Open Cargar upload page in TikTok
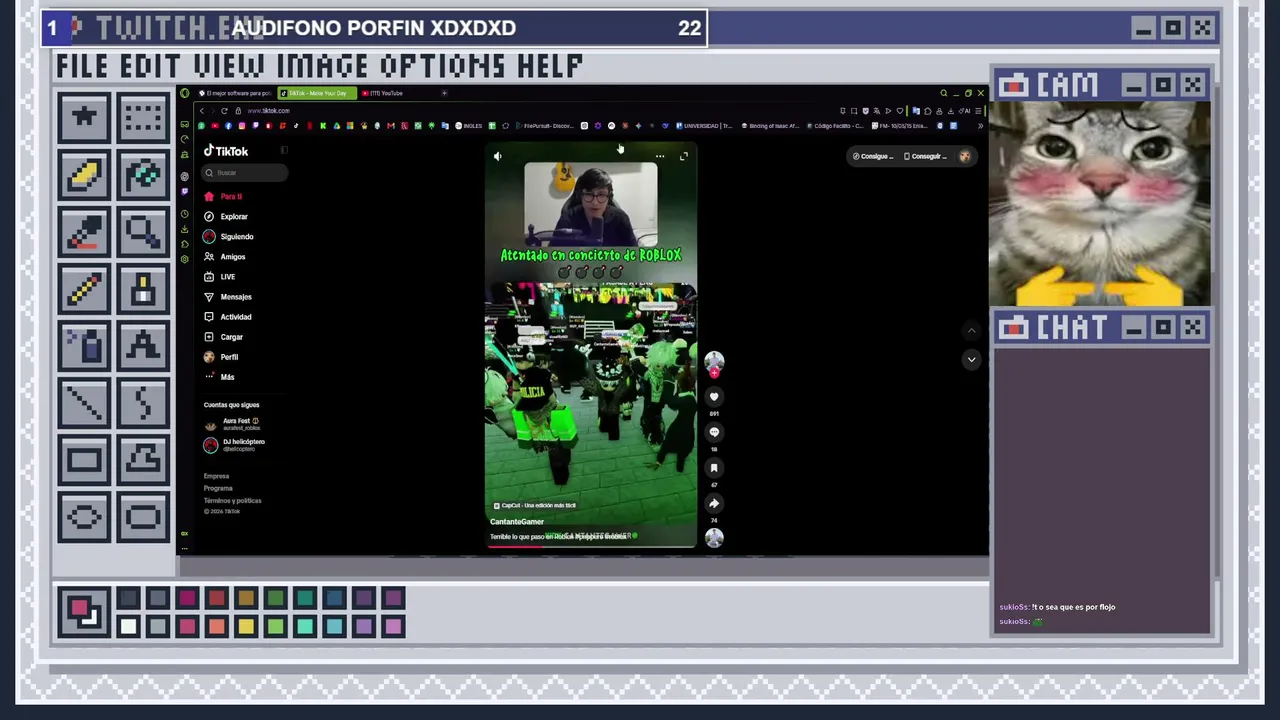This screenshot has height=720, width=1280. 224,337
